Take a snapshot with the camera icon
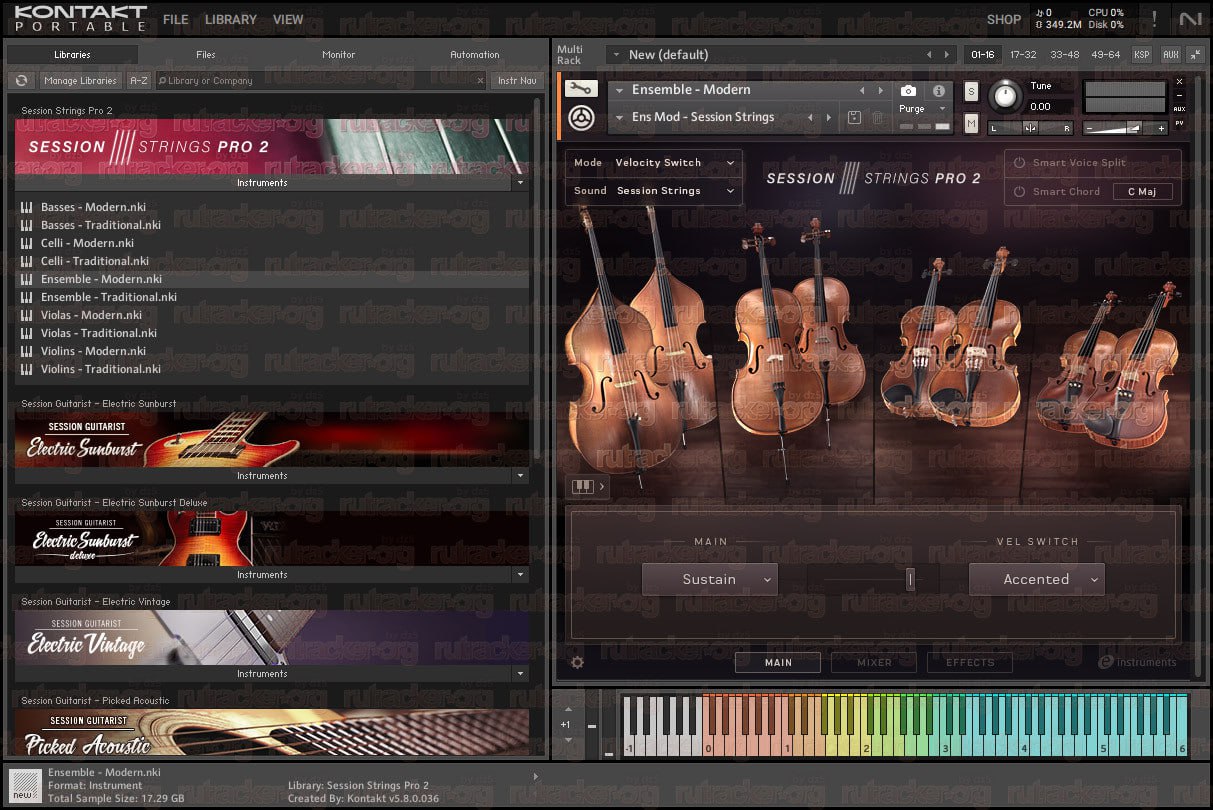The height and width of the screenshot is (810, 1213). click(x=908, y=91)
